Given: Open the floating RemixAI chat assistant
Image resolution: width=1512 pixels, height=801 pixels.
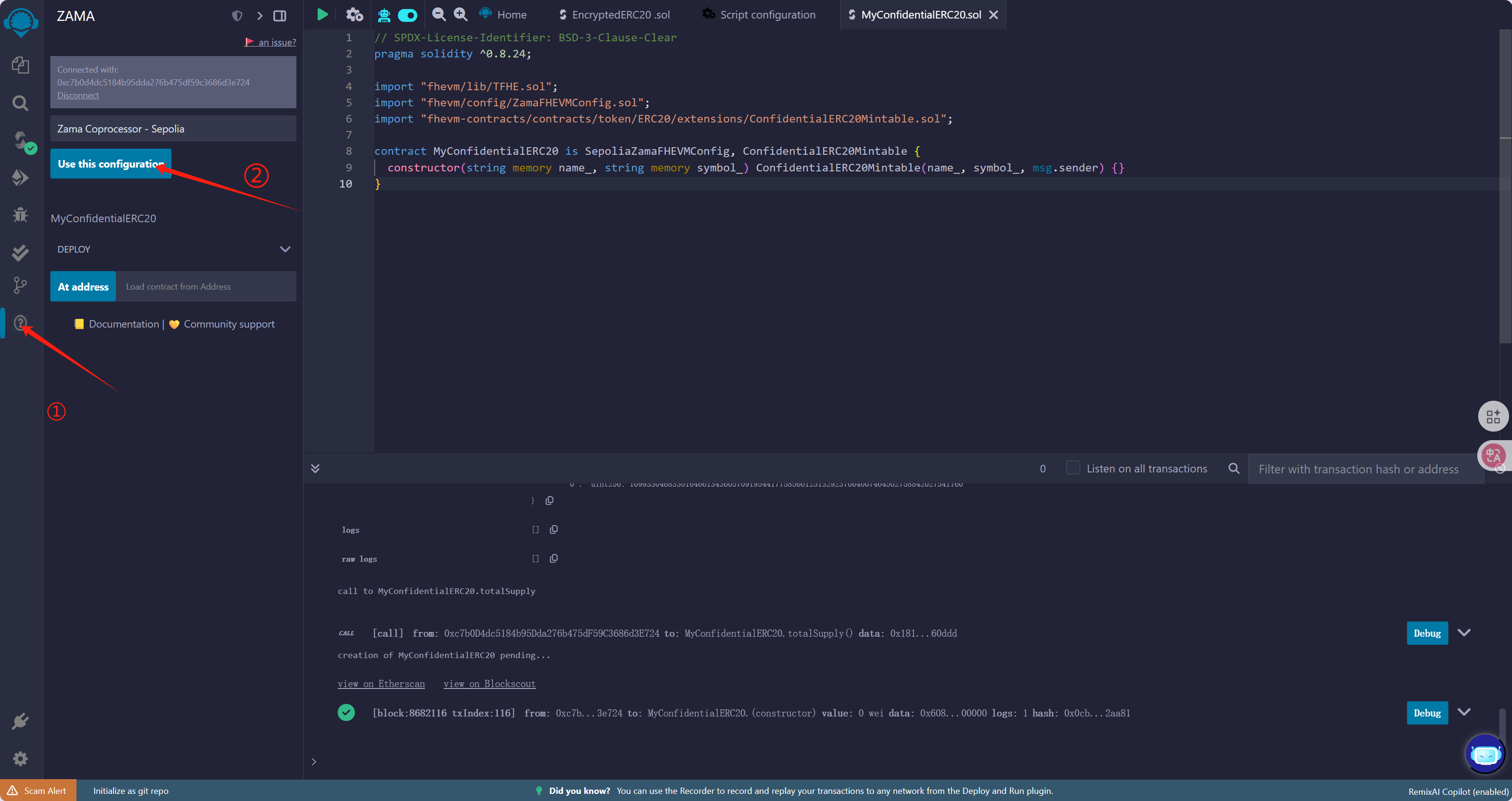Looking at the screenshot, I should 1485,754.
